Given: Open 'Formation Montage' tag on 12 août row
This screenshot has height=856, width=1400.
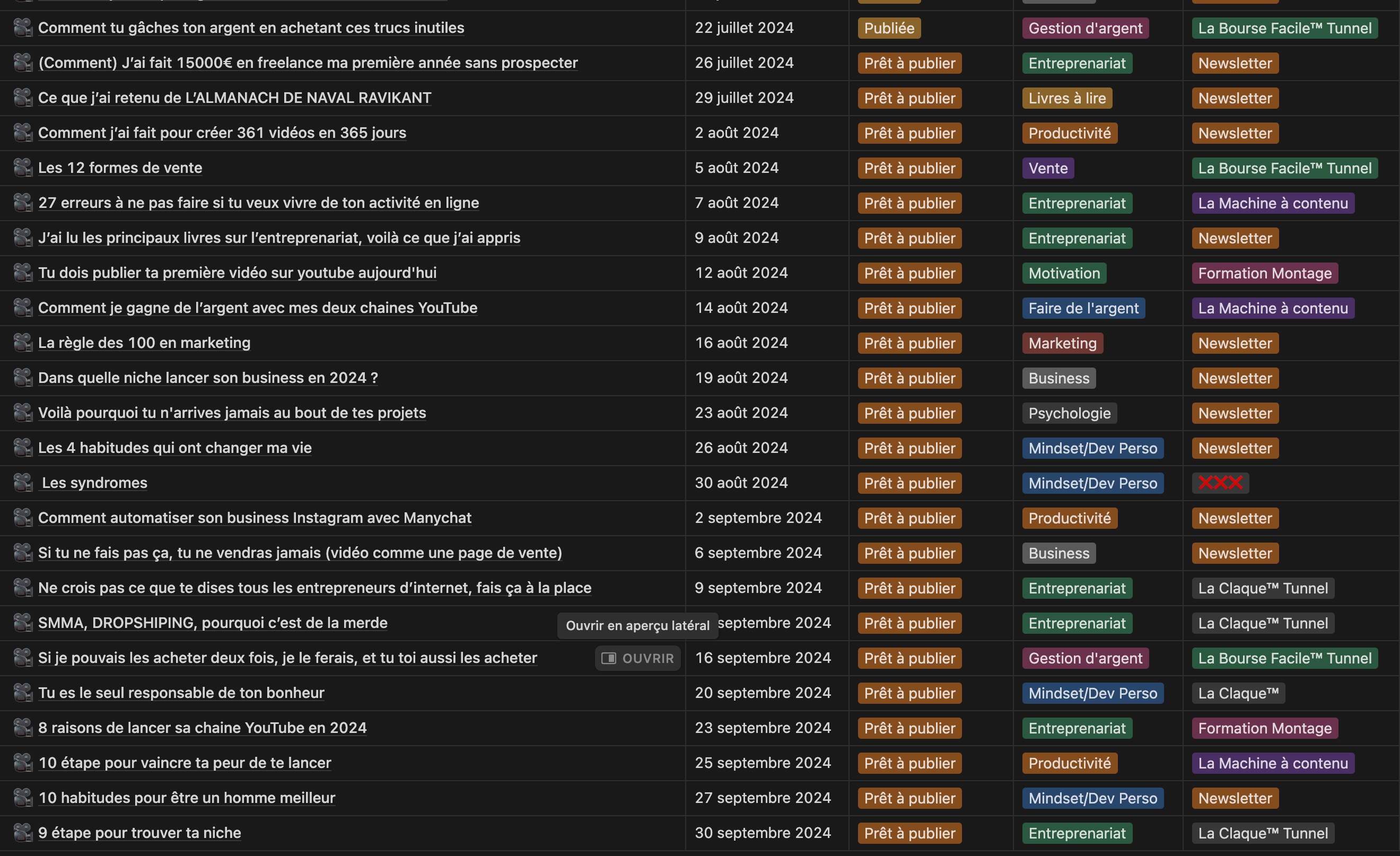Looking at the screenshot, I should point(1264,273).
